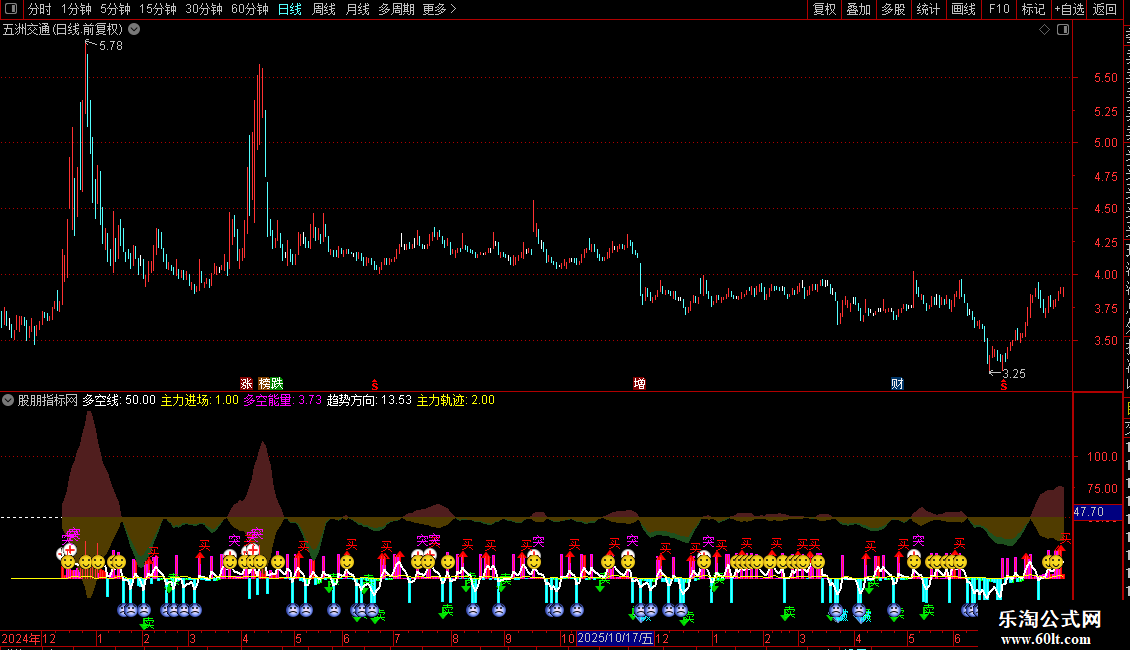Switch to 15分钟 period

[158, 9]
